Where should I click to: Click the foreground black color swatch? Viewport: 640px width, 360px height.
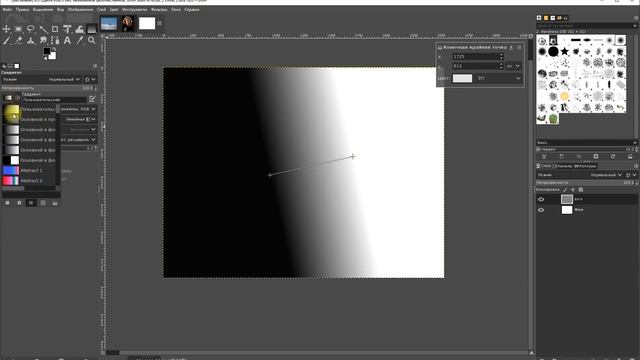click(47, 51)
